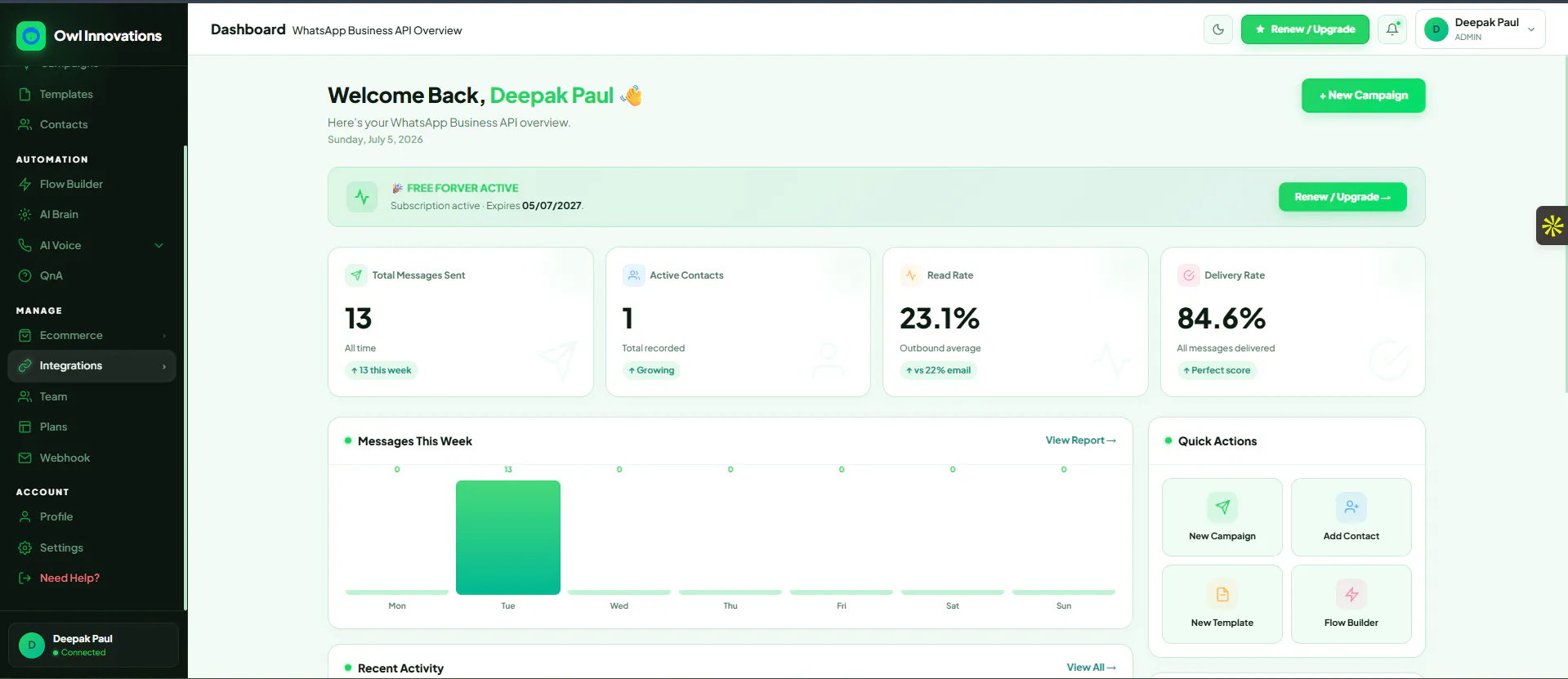
Task: Click the '13 this week' badge
Action: coord(382,370)
